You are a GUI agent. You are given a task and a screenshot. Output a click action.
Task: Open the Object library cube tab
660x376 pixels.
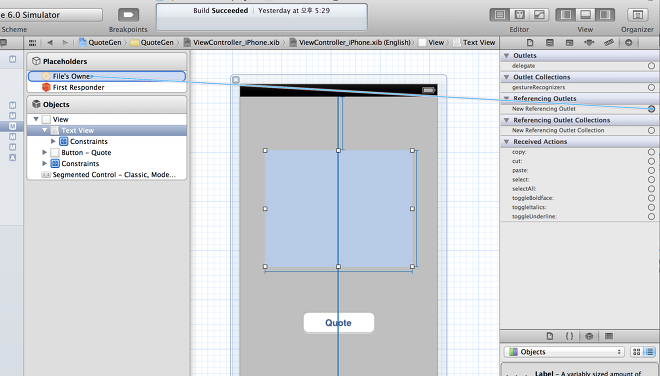point(589,336)
